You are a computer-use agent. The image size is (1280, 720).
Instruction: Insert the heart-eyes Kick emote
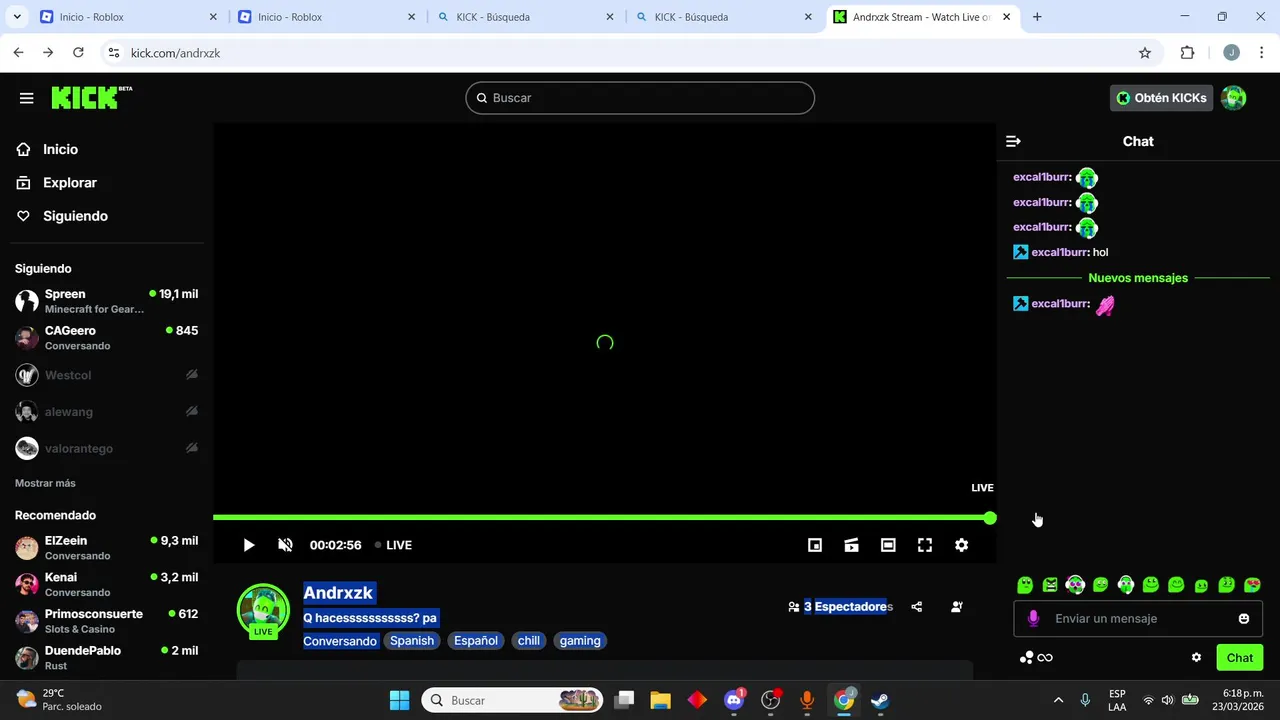tap(1252, 585)
